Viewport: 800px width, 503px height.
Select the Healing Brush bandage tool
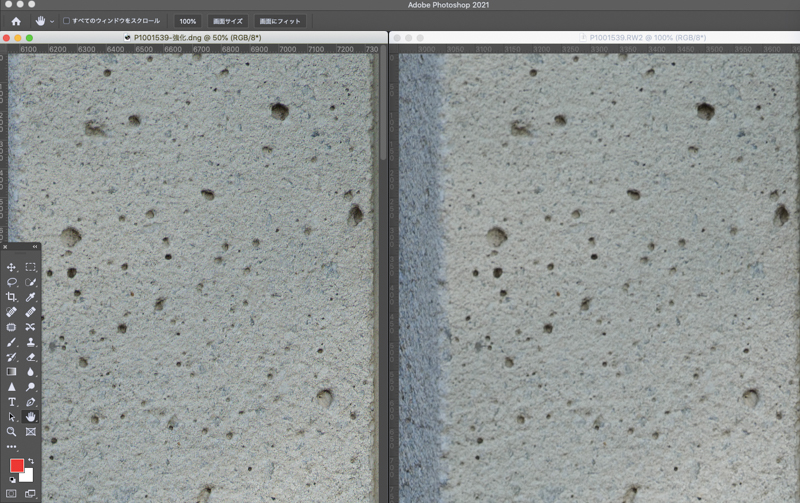[x=31, y=312]
